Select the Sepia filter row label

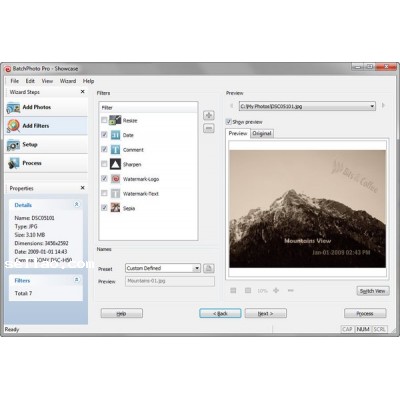click(129, 208)
